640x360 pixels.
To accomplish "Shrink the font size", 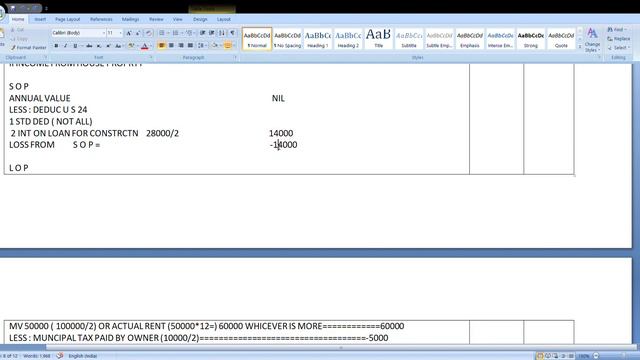I will coord(138,33).
